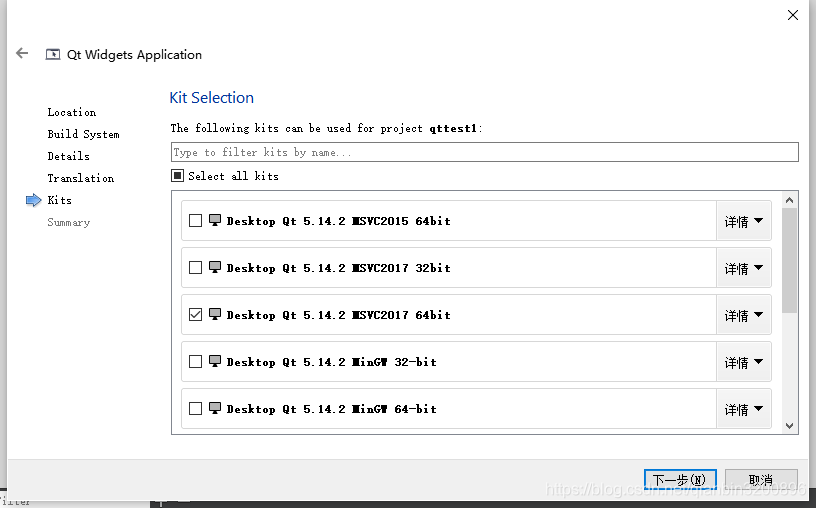Select the Translation wizard step
Image resolution: width=816 pixels, height=508 pixels.
(81, 178)
